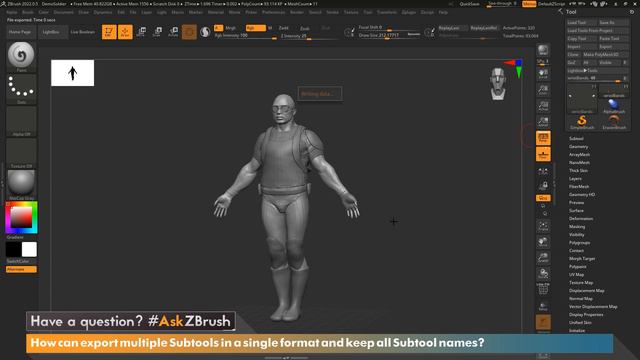Click the Export button in Tool palette
The image size is (640, 360).
613,47
